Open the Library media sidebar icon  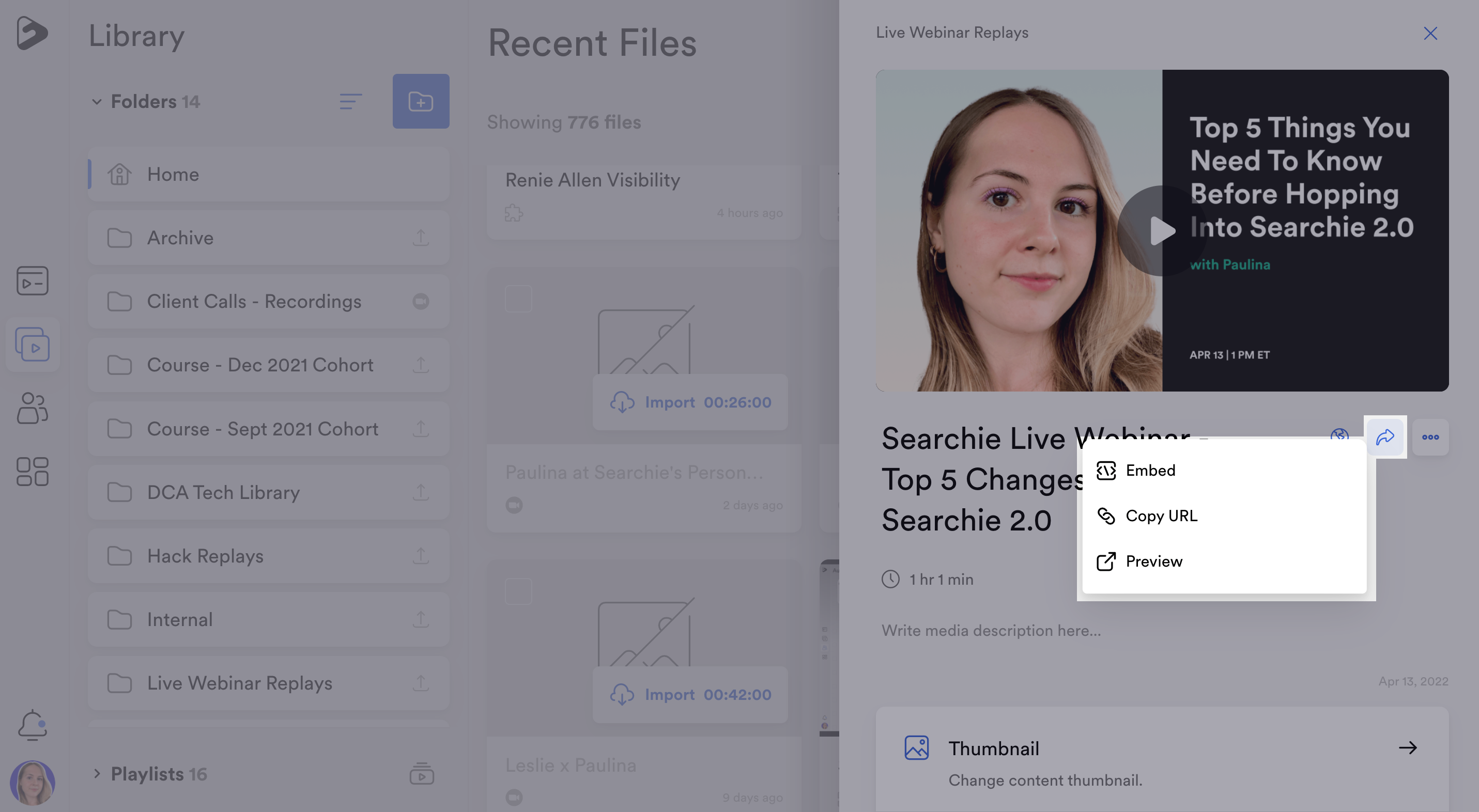(x=32, y=345)
